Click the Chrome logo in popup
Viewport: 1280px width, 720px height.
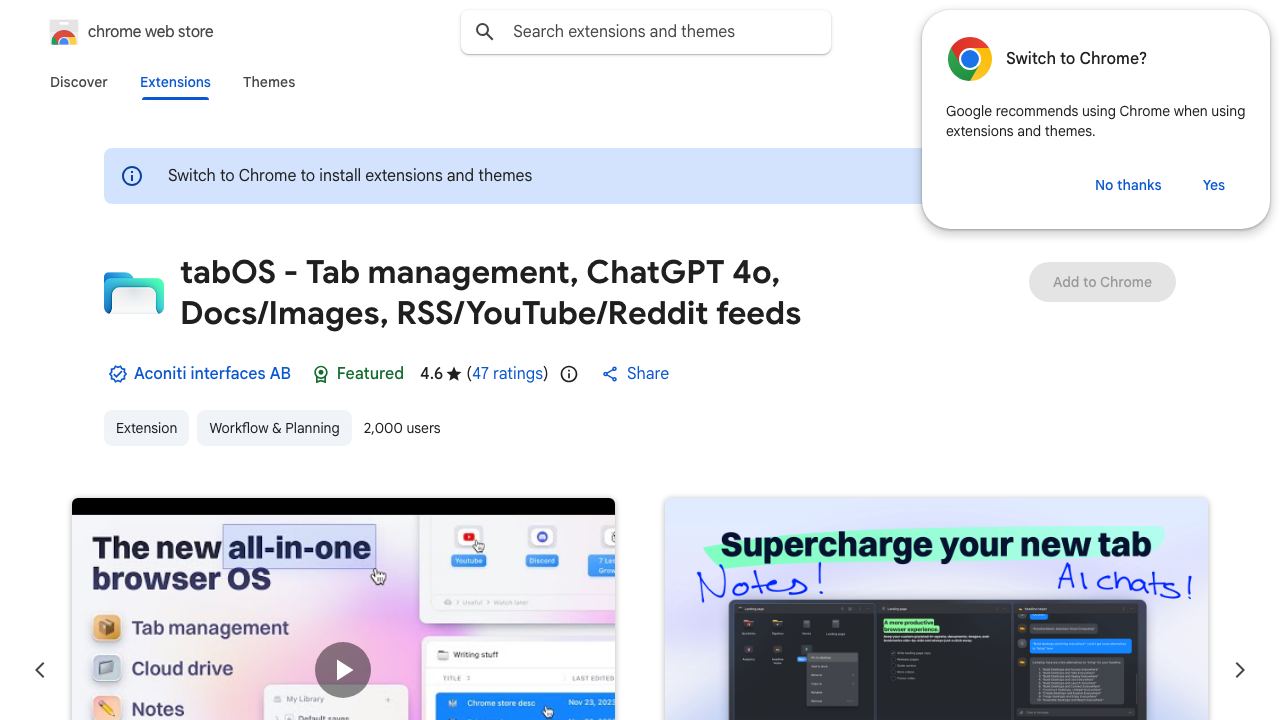(970, 59)
